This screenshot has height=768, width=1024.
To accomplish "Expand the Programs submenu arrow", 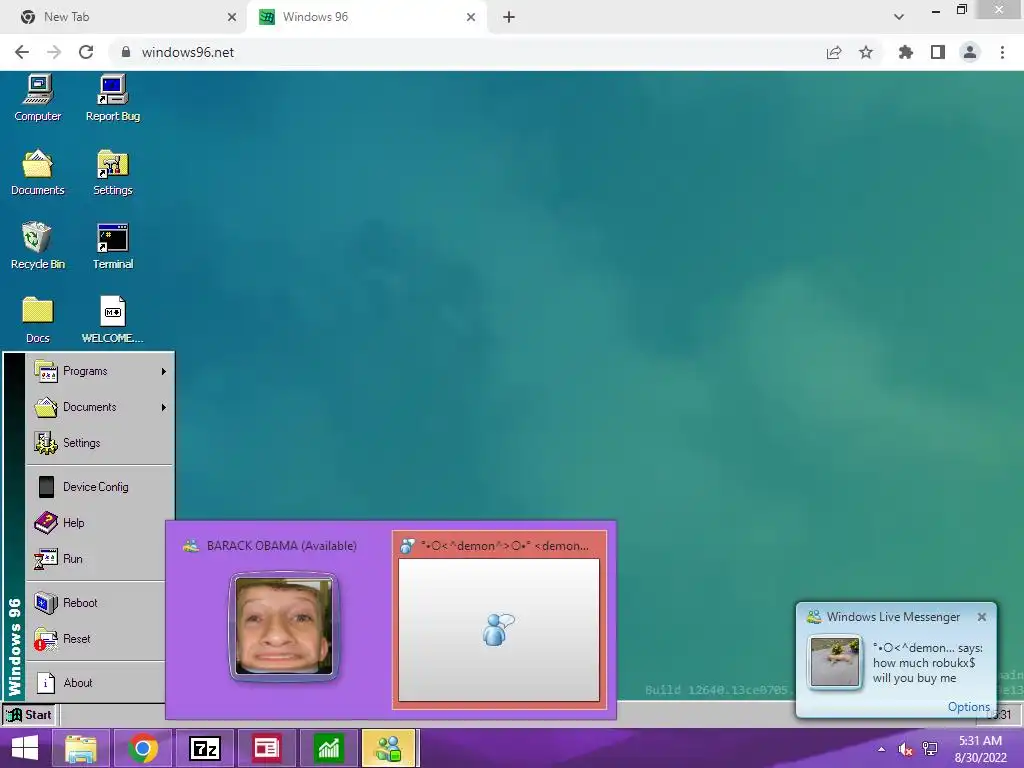I will 163,371.
